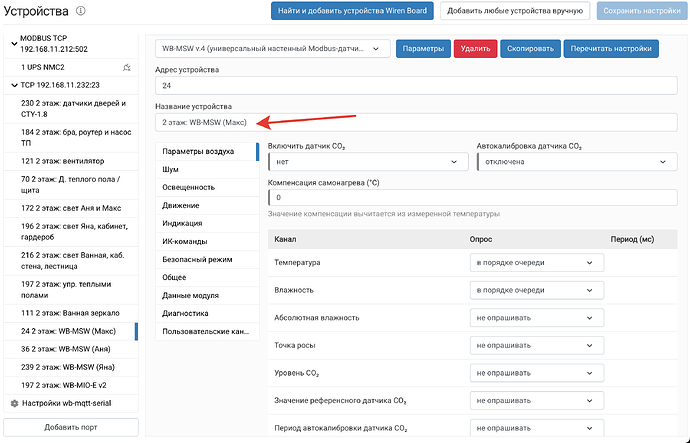Click Найти и добавить устройства Wiren Board
The width and height of the screenshot is (690, 443).
352,11
